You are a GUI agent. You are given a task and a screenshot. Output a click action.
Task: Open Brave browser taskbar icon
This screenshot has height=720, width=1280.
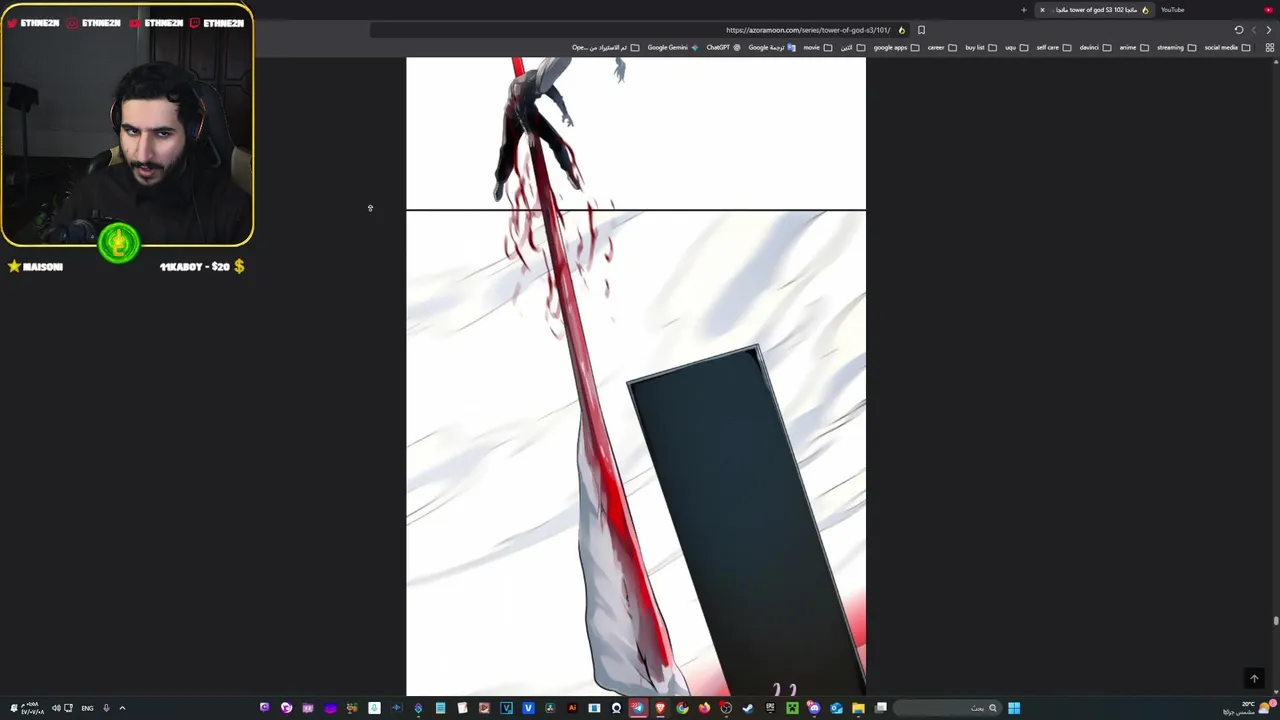pyautogui.click(x=660, y=708)
